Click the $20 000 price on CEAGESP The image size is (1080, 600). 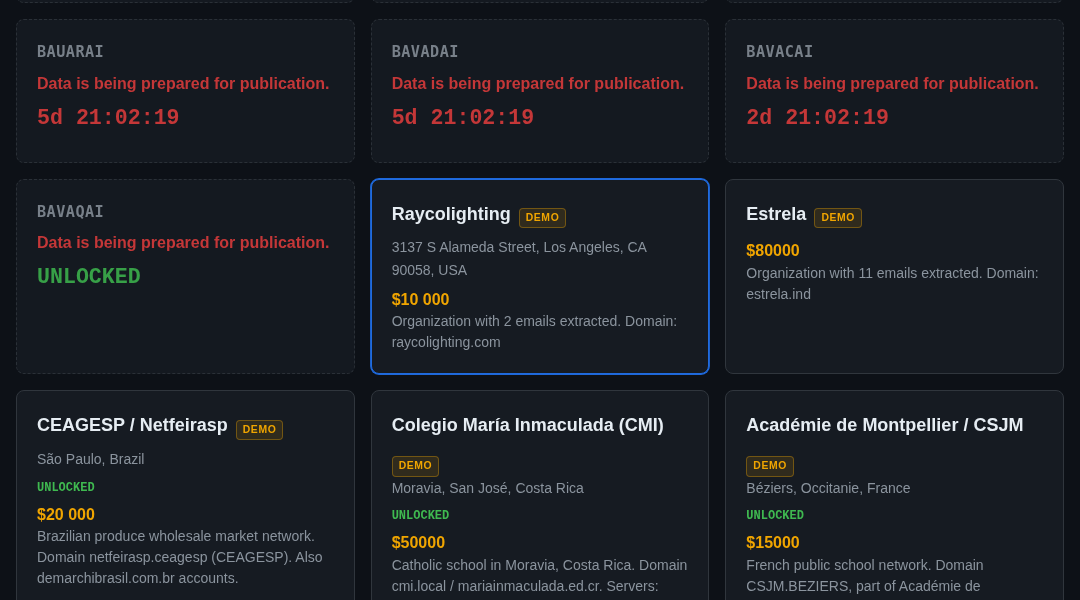click(66, 515)
